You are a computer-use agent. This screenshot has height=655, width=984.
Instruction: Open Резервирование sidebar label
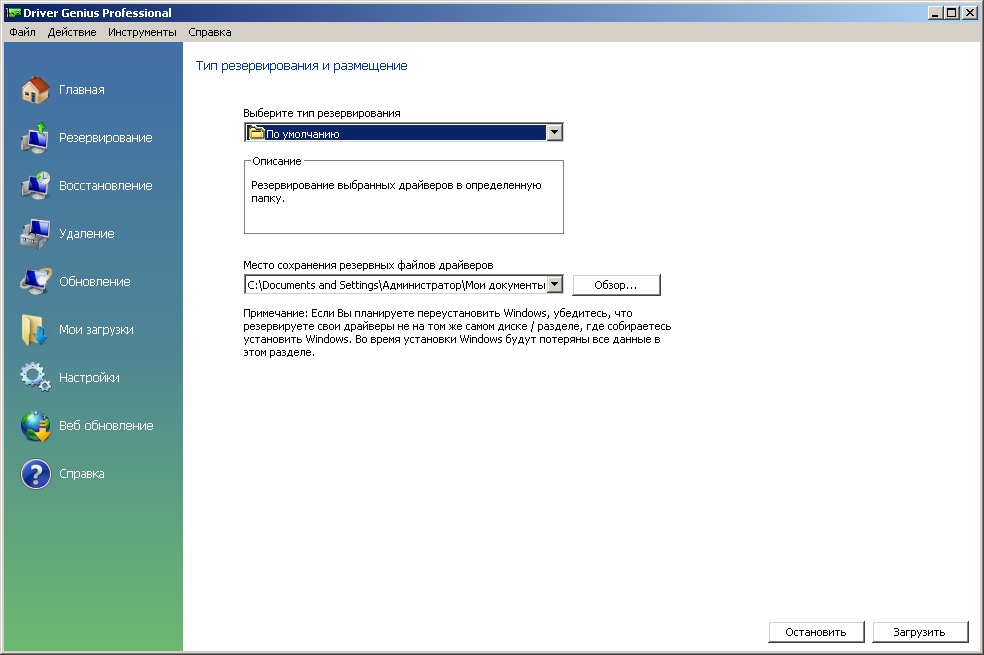coord(105,137)
